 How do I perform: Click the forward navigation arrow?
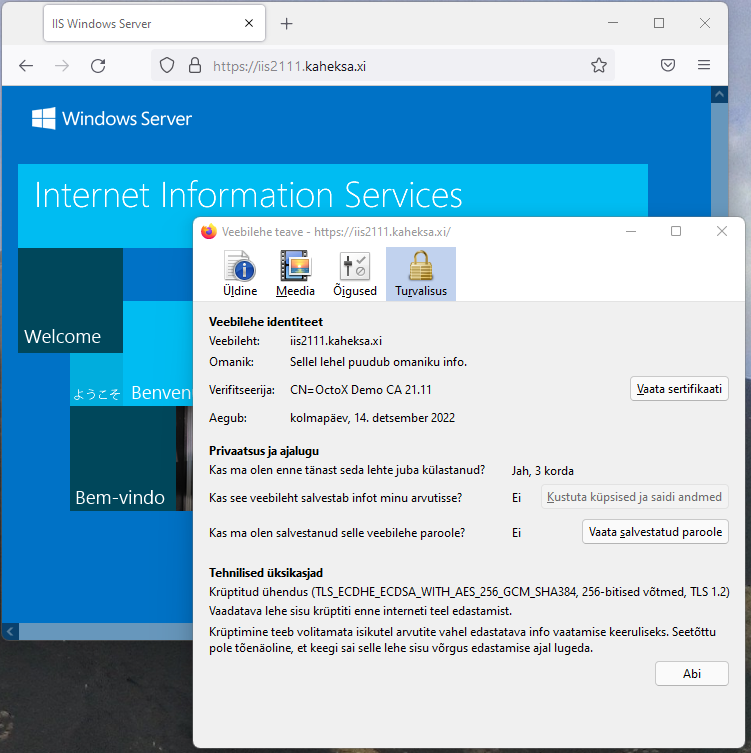click(x=61, y=66)
